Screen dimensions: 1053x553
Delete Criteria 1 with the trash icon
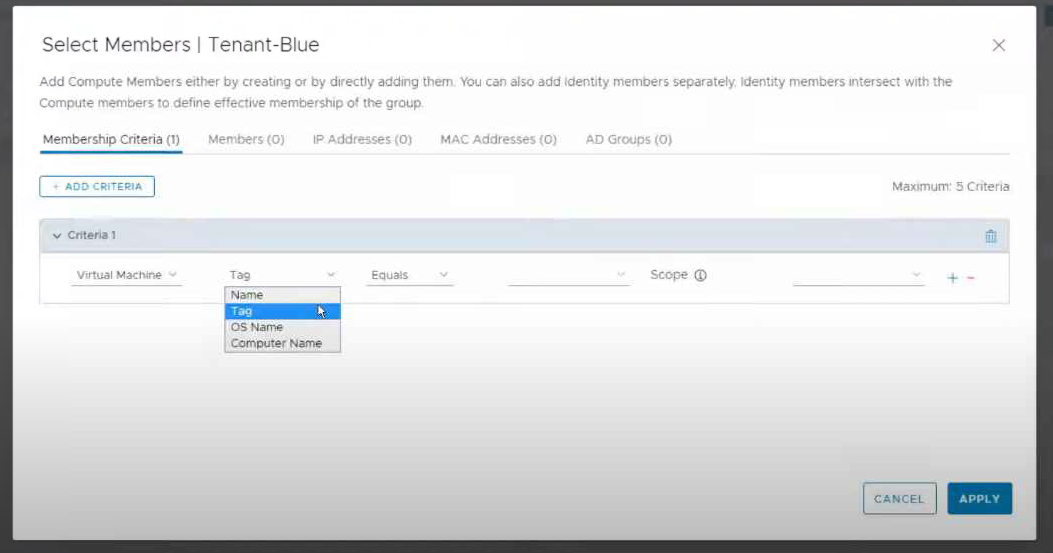tap(990, 236)
